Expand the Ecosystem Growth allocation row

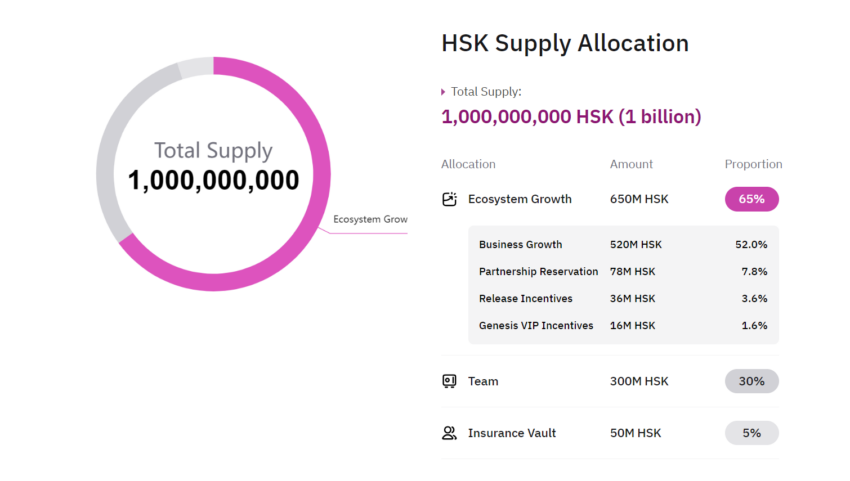point(519,199)
